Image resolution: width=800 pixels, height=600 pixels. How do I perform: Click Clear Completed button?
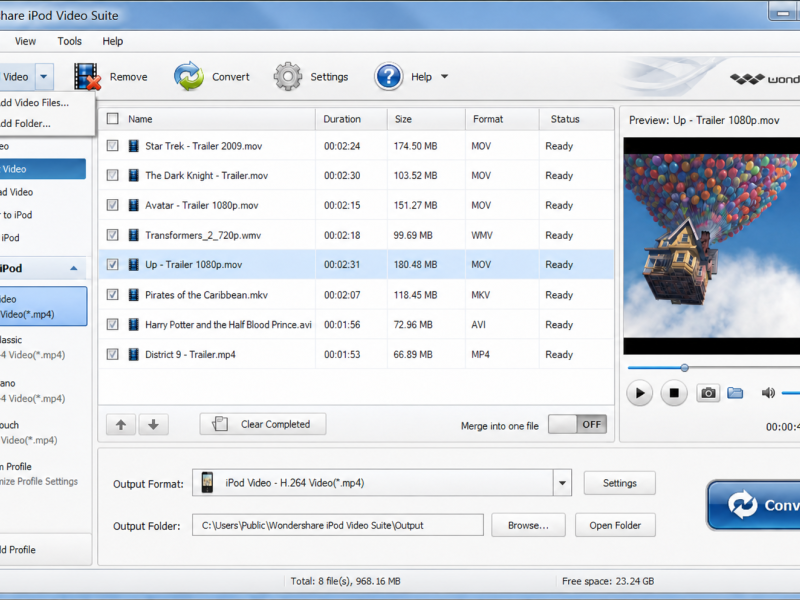[263, 424]
